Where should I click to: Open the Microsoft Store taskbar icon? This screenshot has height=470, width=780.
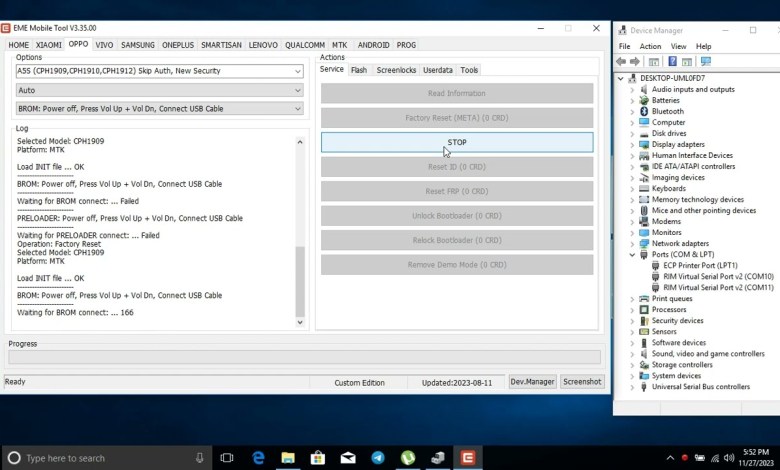click(x=318, y=457)
